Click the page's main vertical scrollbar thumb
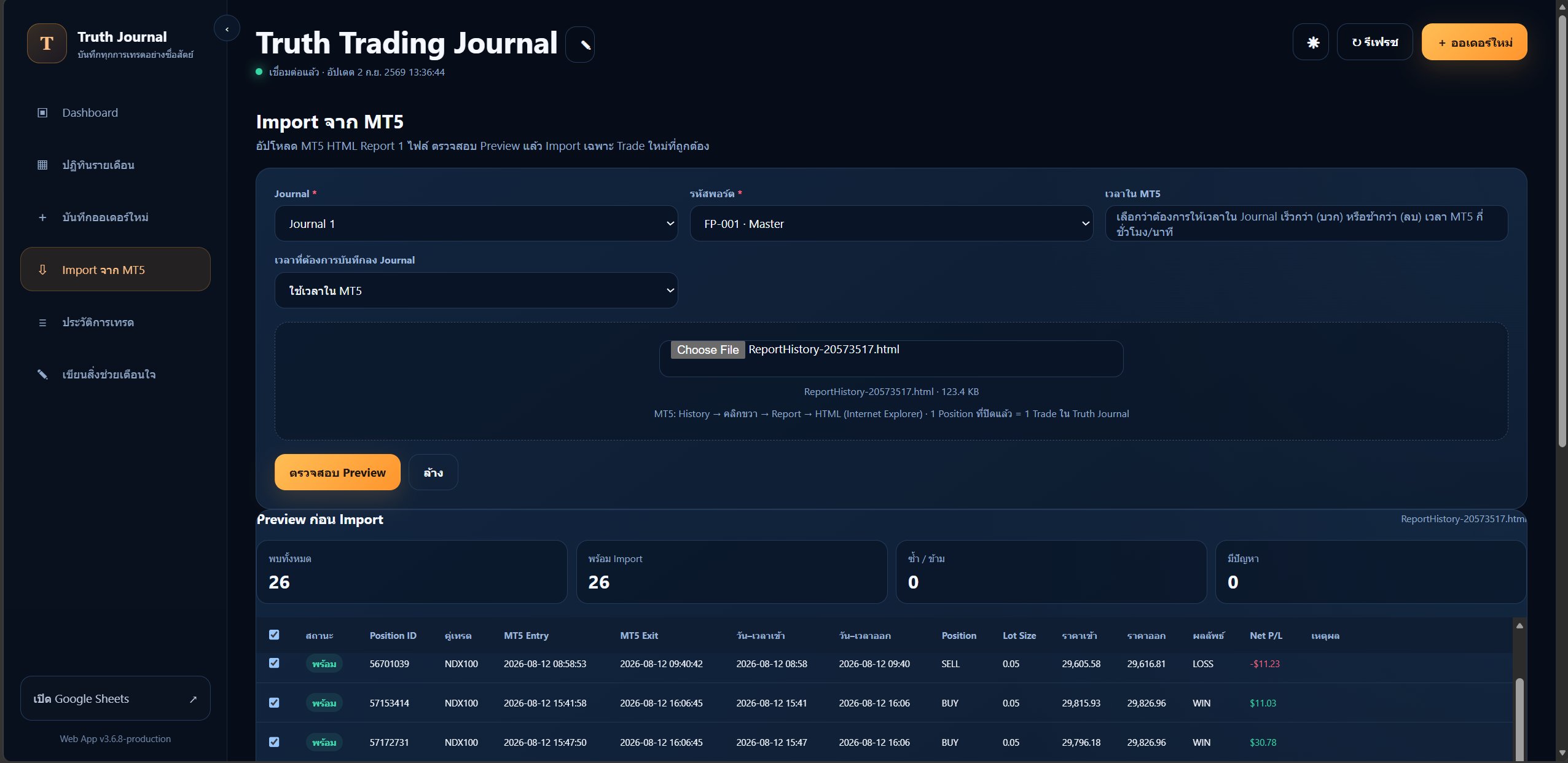 tap(1562, 230)
